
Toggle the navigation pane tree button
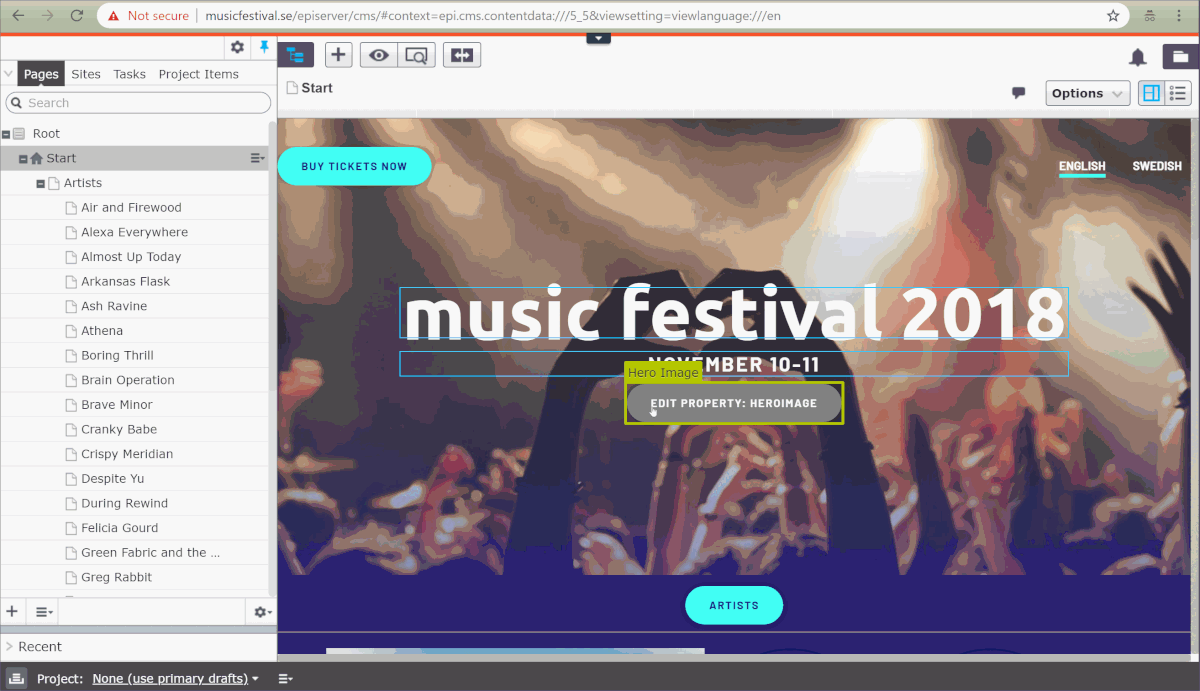click(x=295, y=56)
